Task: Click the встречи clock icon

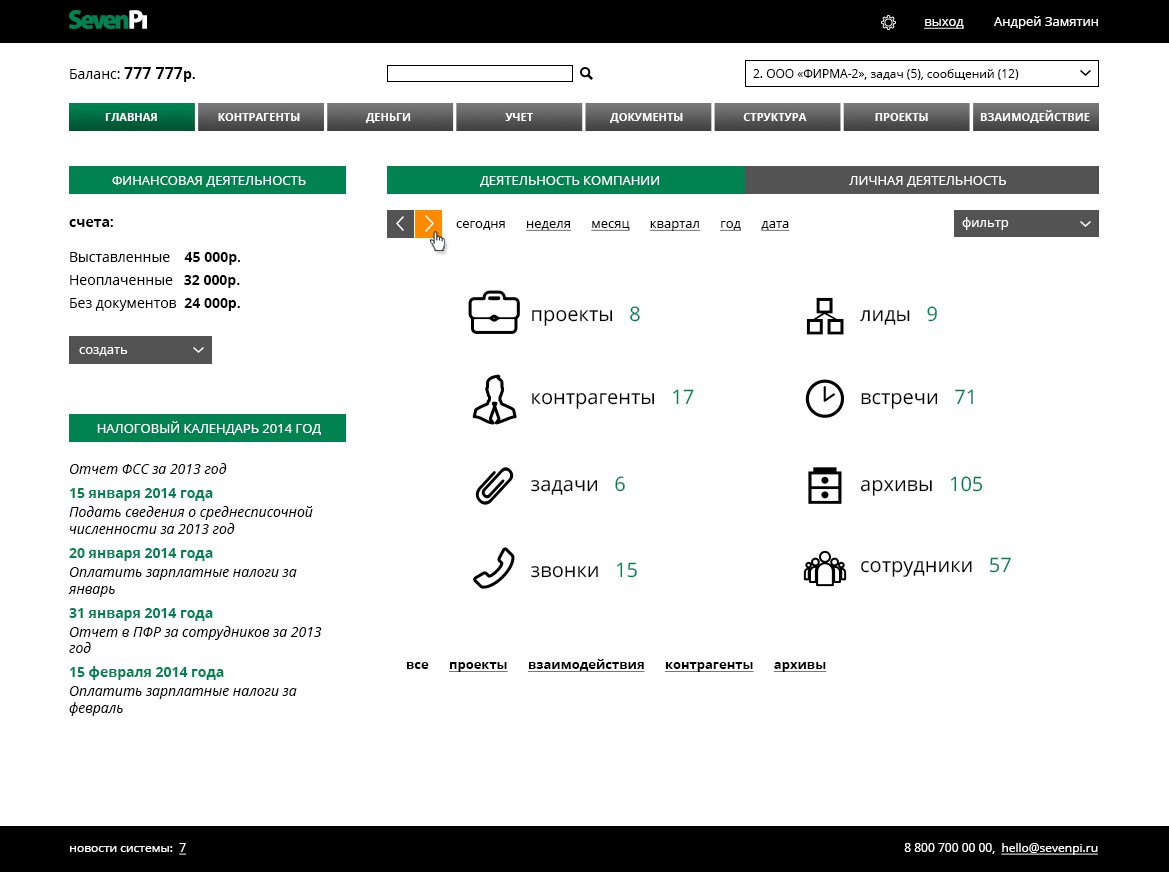Action: [825, 398]
